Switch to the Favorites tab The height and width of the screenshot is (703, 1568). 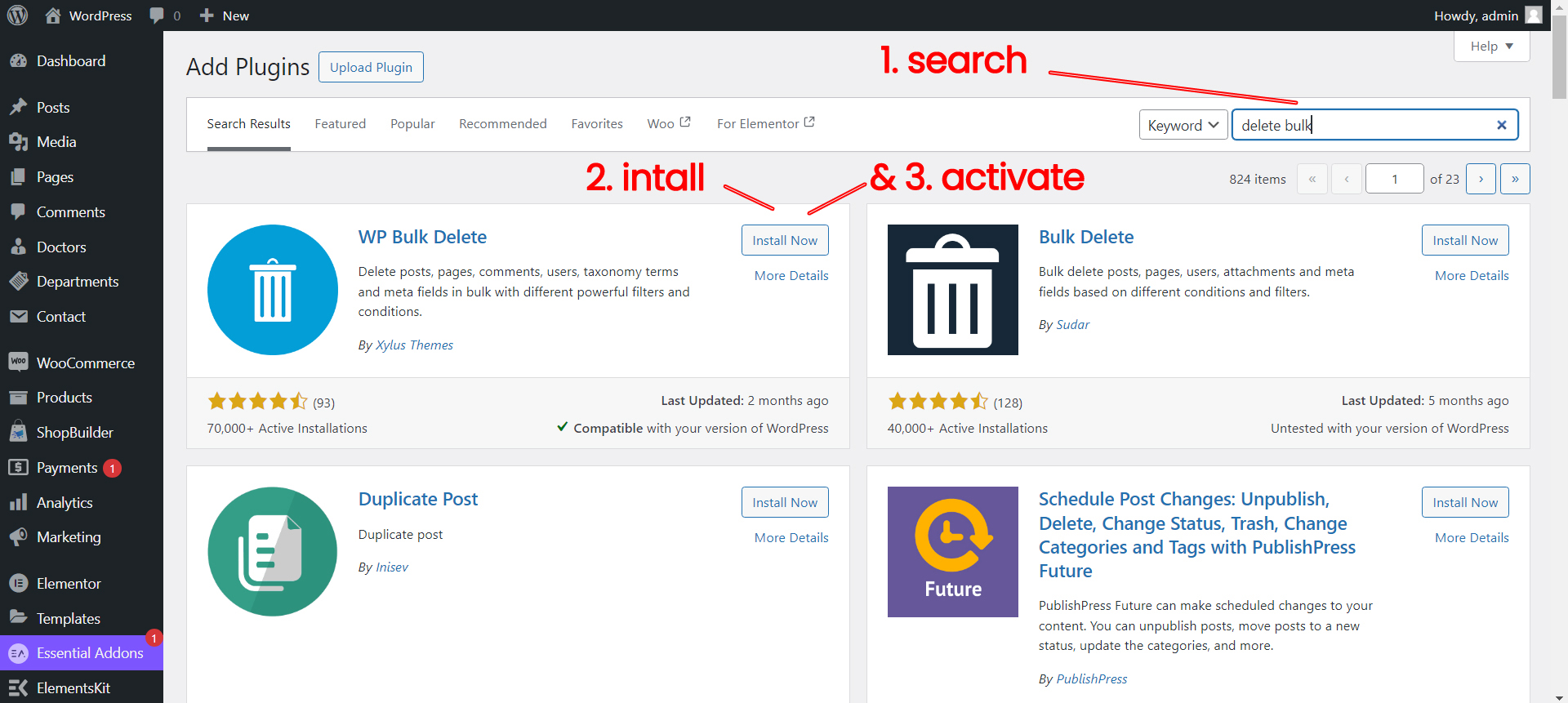tap(597, 124)
